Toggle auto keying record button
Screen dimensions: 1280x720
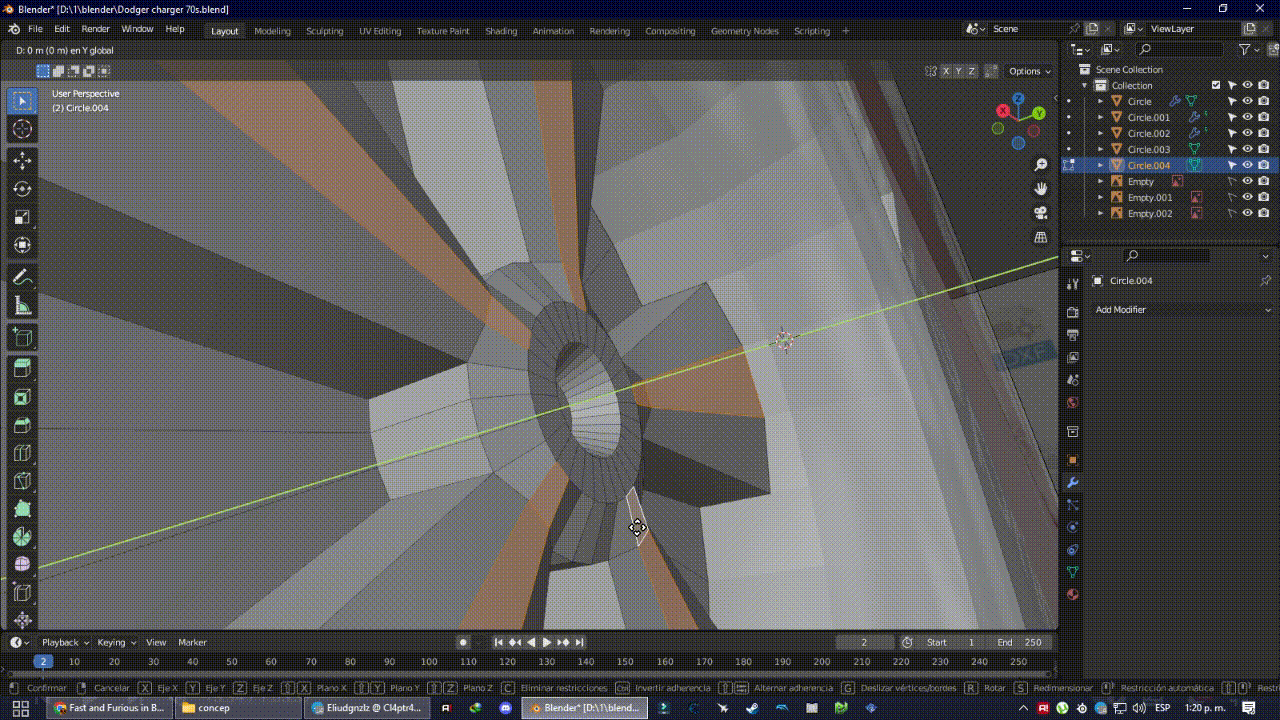(x=462, y=642)
